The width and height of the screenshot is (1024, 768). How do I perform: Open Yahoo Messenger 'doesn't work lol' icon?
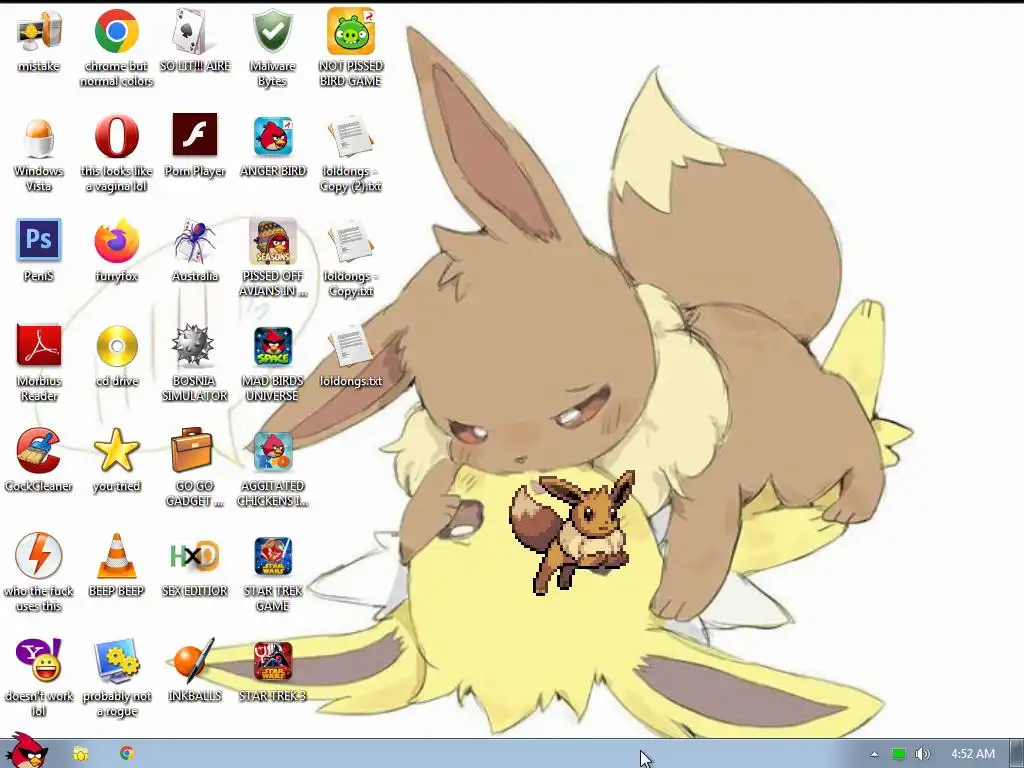(x=39, y=660)
